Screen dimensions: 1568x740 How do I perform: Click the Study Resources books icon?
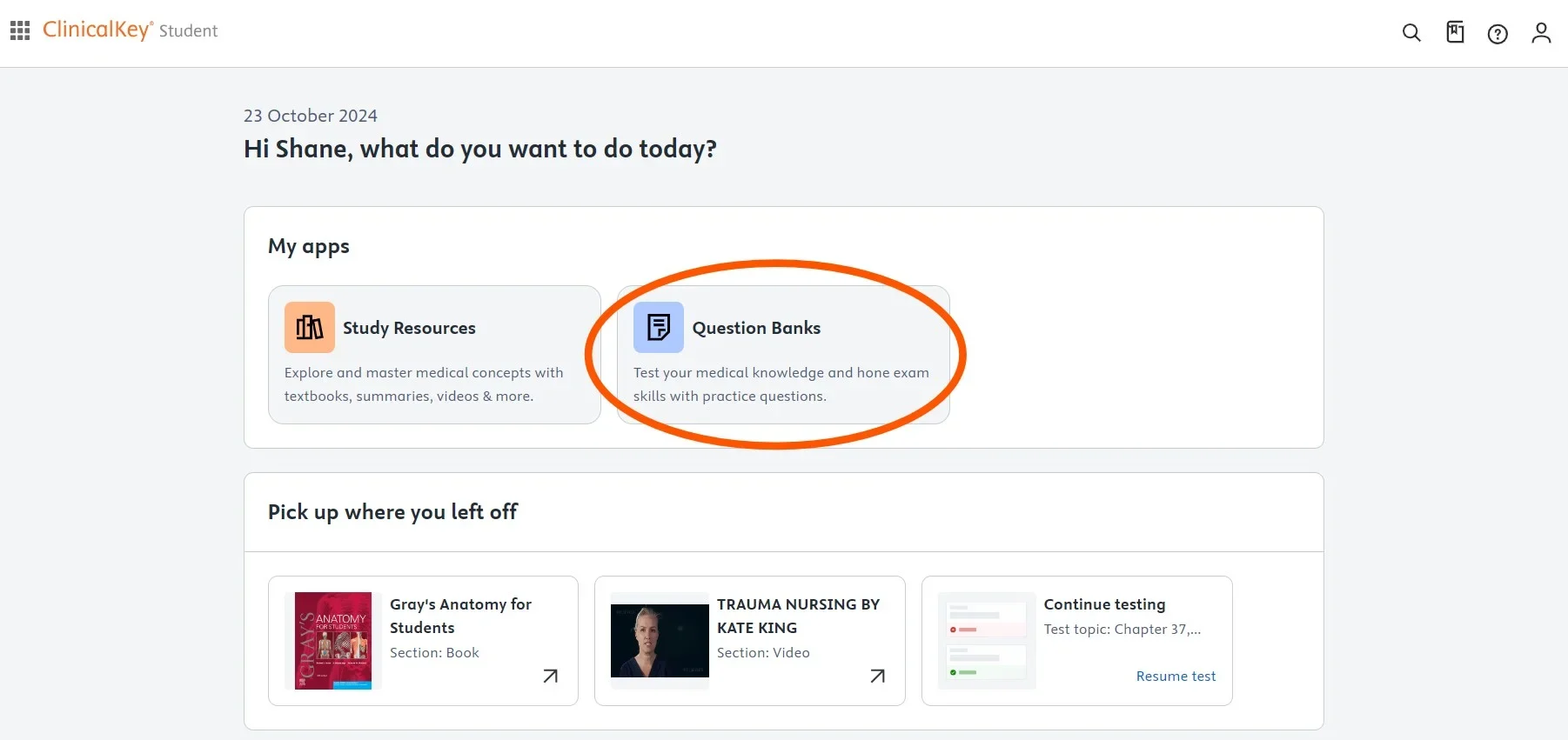(310, 327)
